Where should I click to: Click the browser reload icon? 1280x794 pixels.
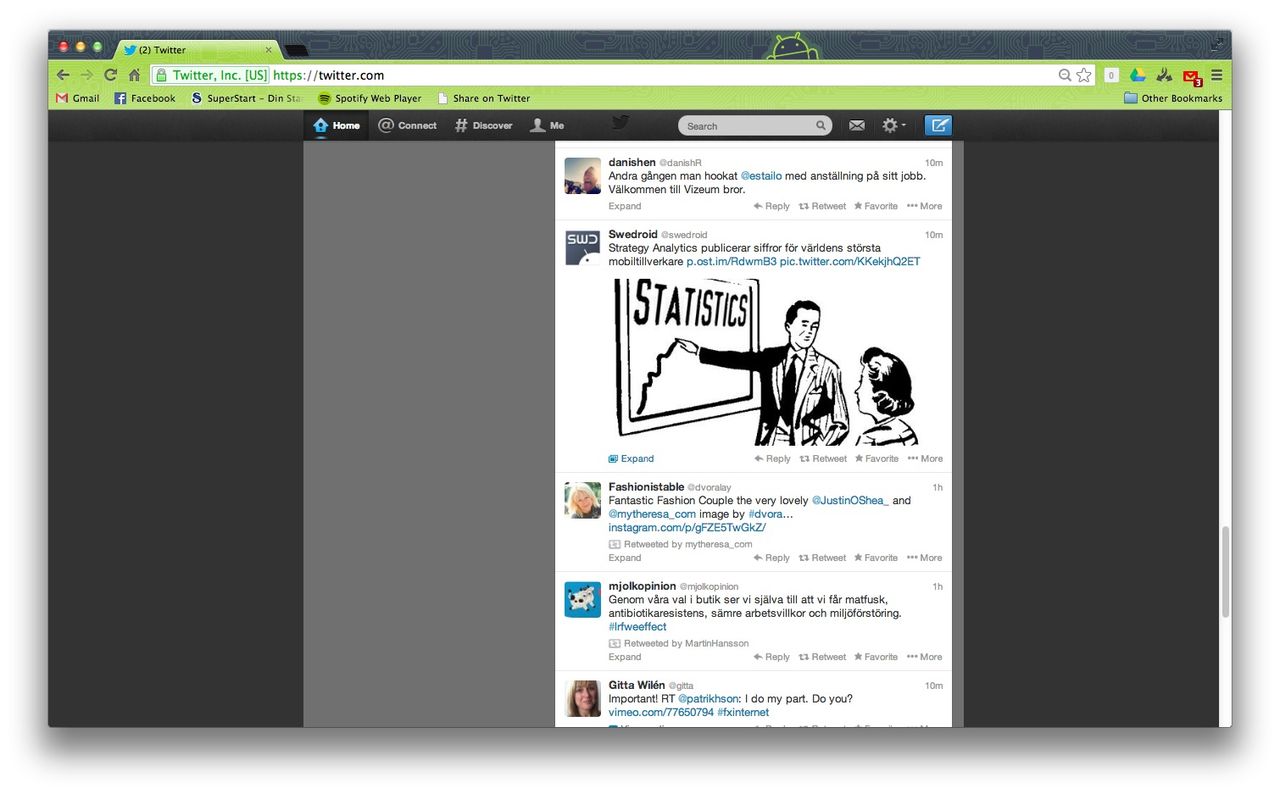110,75
